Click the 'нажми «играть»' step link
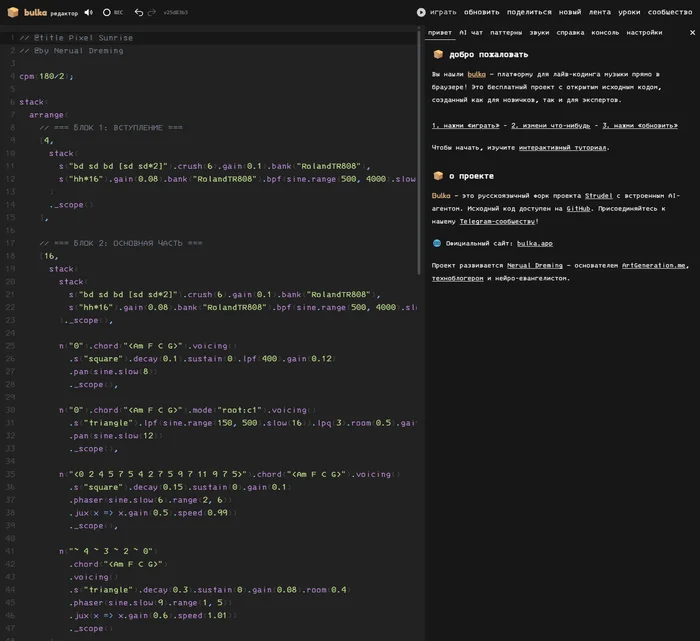 (x=465, y=125)
